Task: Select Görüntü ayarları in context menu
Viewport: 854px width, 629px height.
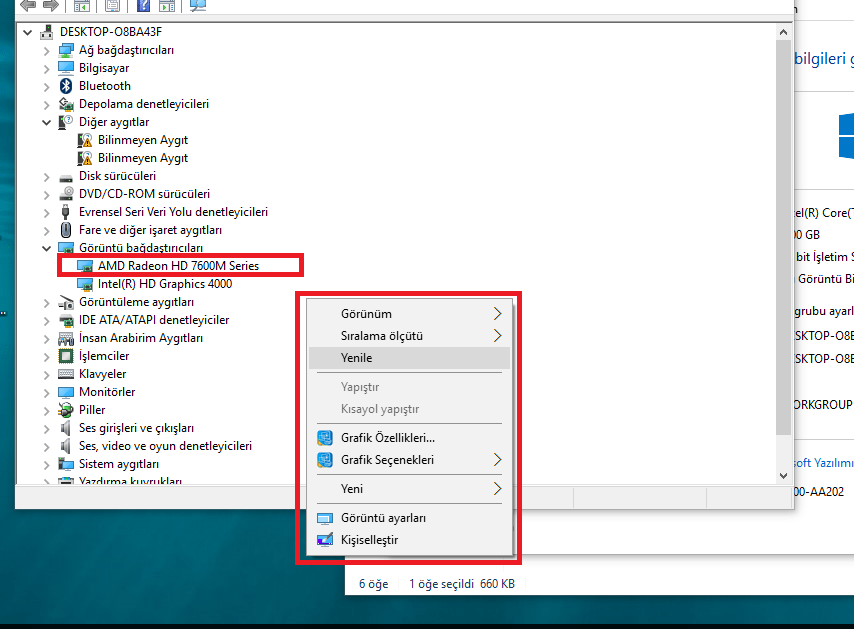Action: click(409, 518)
